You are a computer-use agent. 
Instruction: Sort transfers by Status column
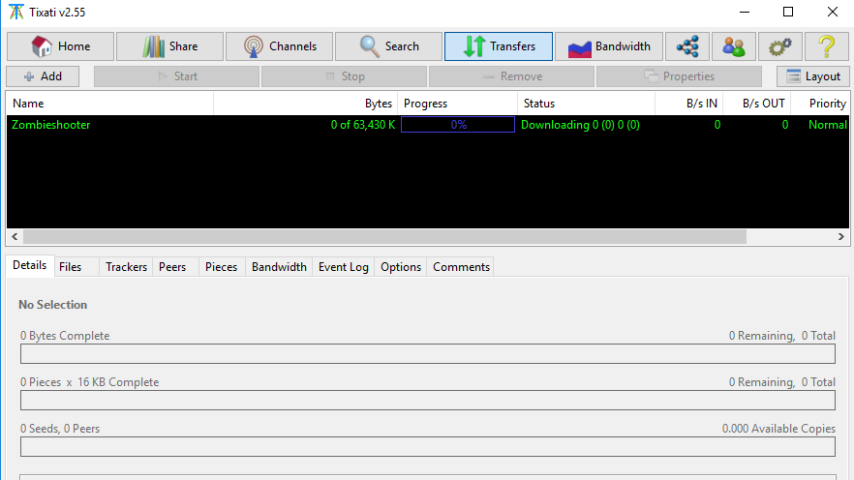click(x=586, y=104)
